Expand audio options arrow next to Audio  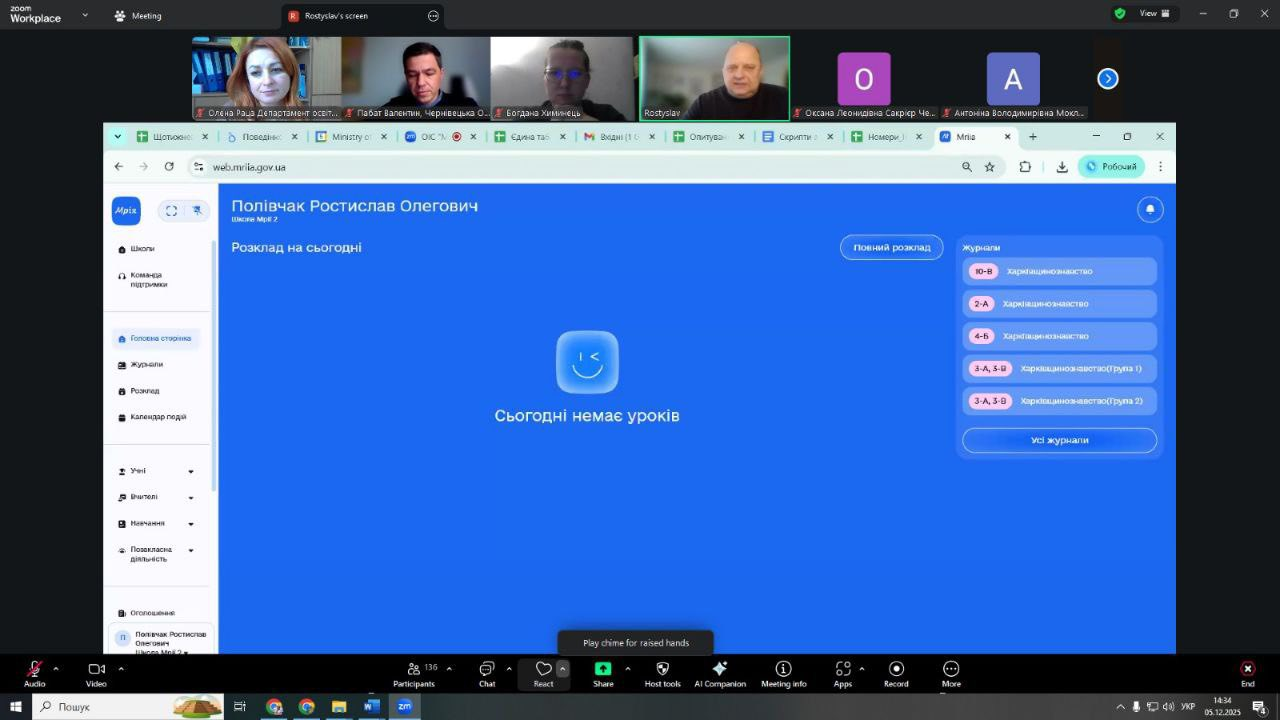coord(56,668)
